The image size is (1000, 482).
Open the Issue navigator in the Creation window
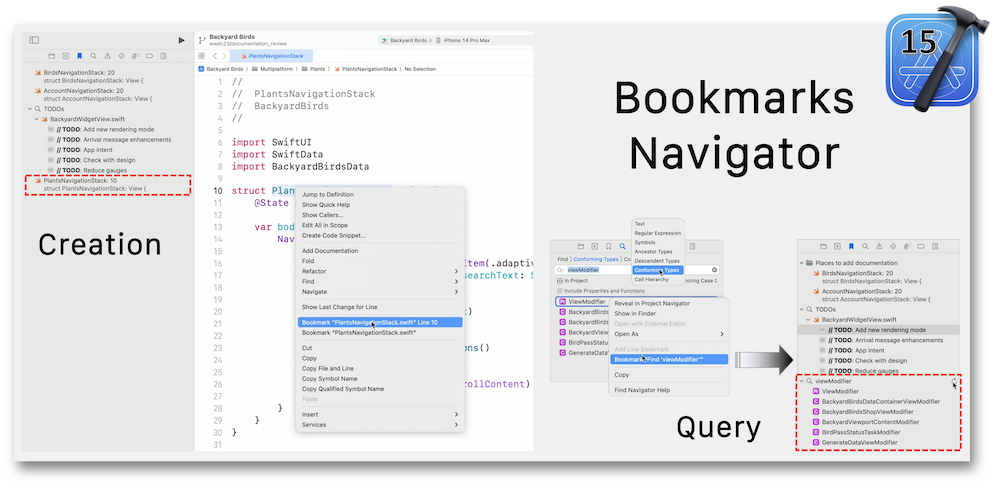coord(107,56)
